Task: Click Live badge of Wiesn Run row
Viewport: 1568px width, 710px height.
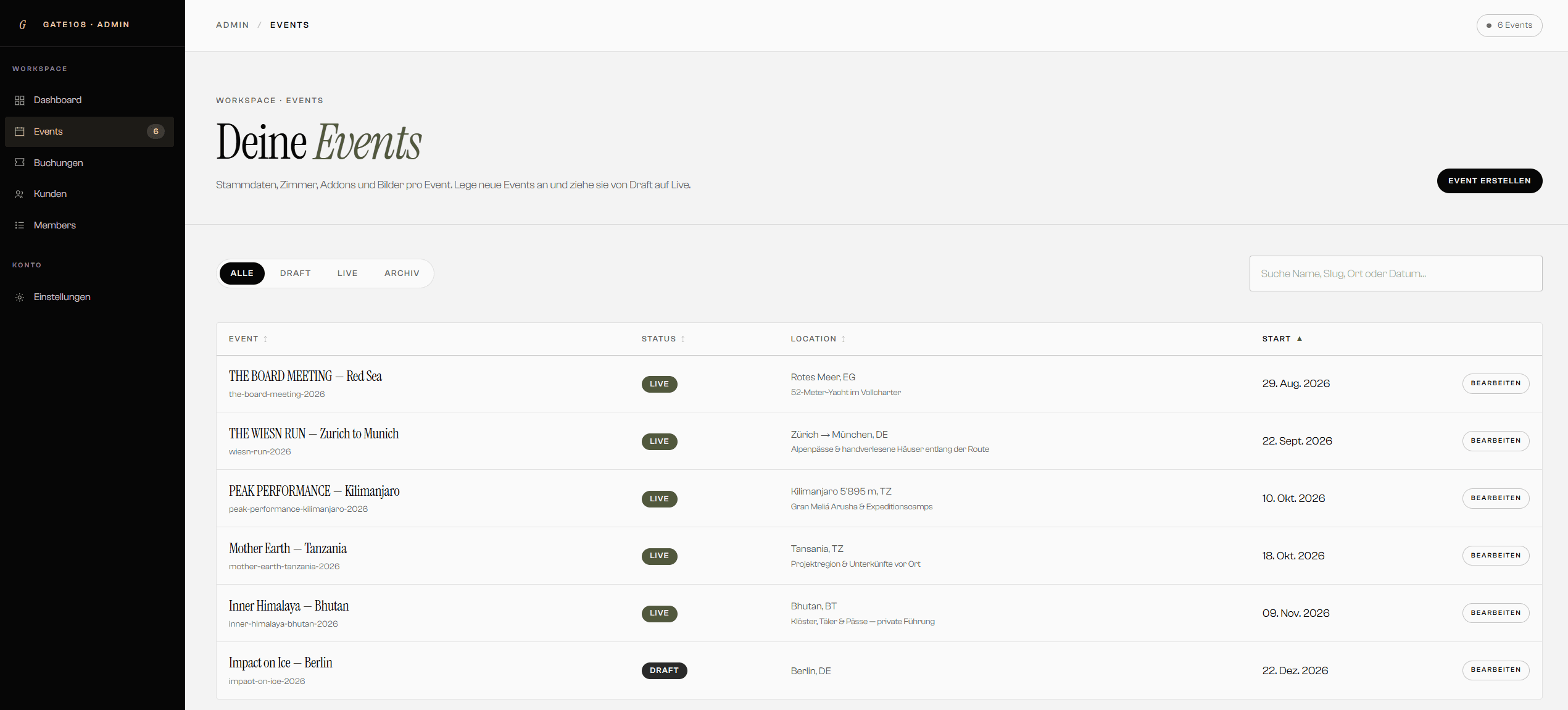Action: (660, 441)
